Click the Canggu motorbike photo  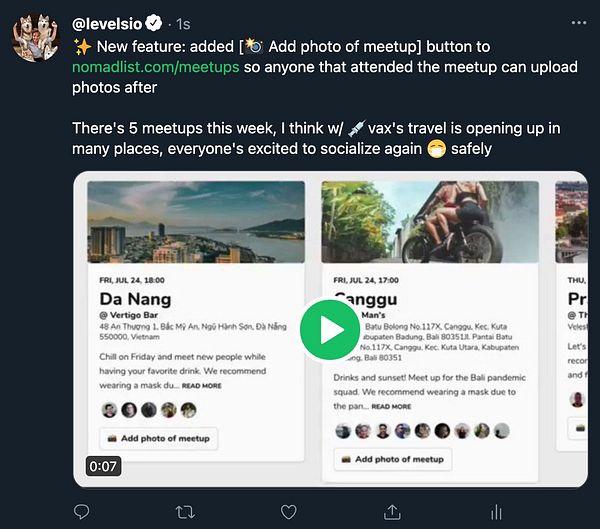429,221
